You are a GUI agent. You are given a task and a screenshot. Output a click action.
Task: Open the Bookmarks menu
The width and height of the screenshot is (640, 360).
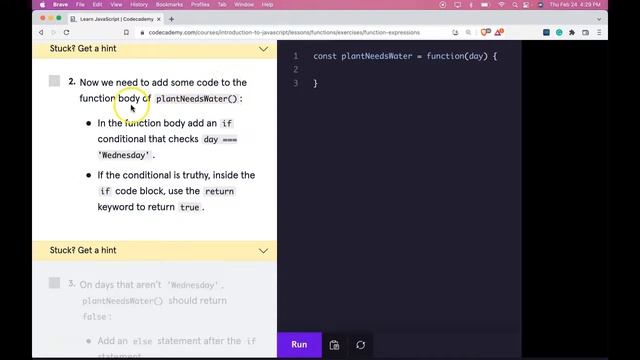click(169, 4)
